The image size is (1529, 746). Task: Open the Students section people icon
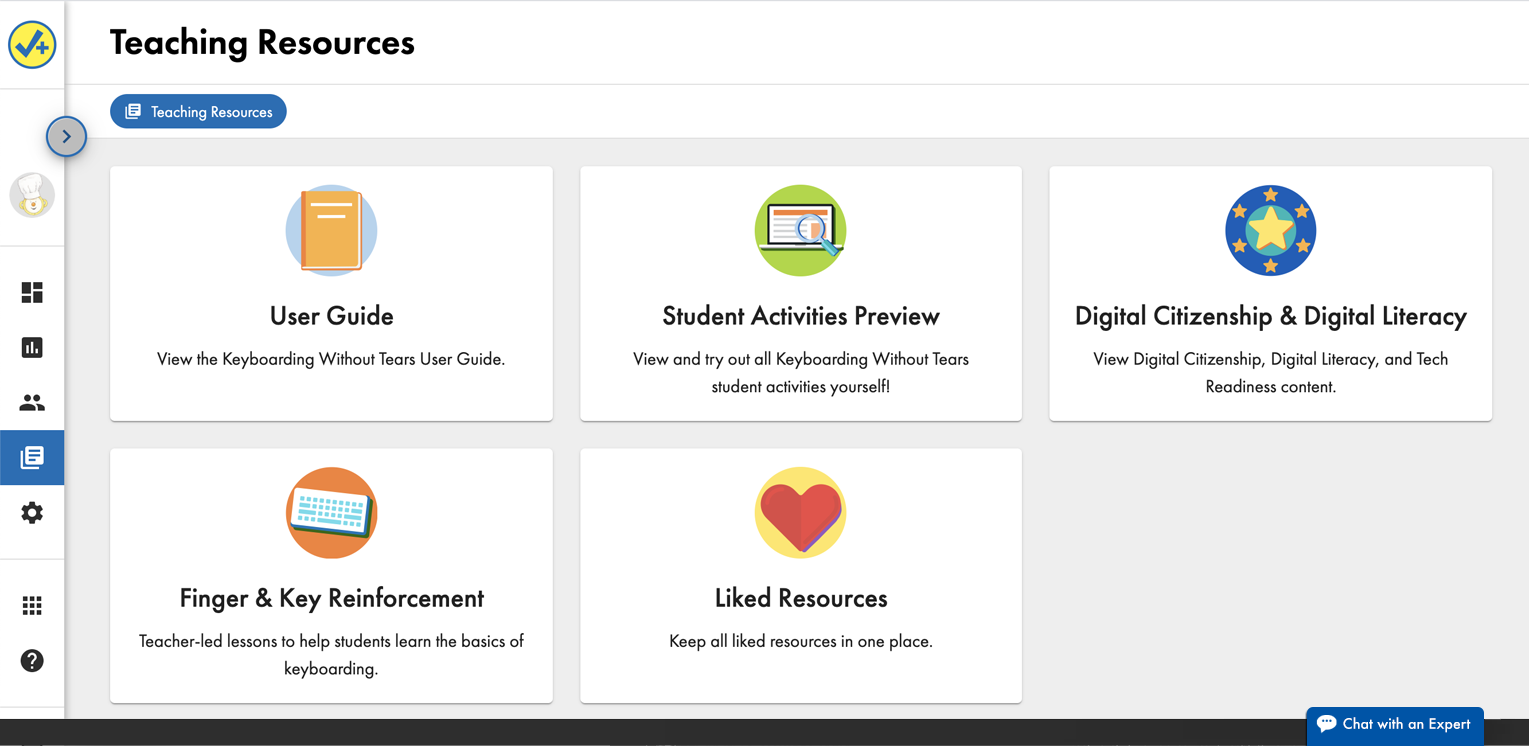click(x=32, y=402)
